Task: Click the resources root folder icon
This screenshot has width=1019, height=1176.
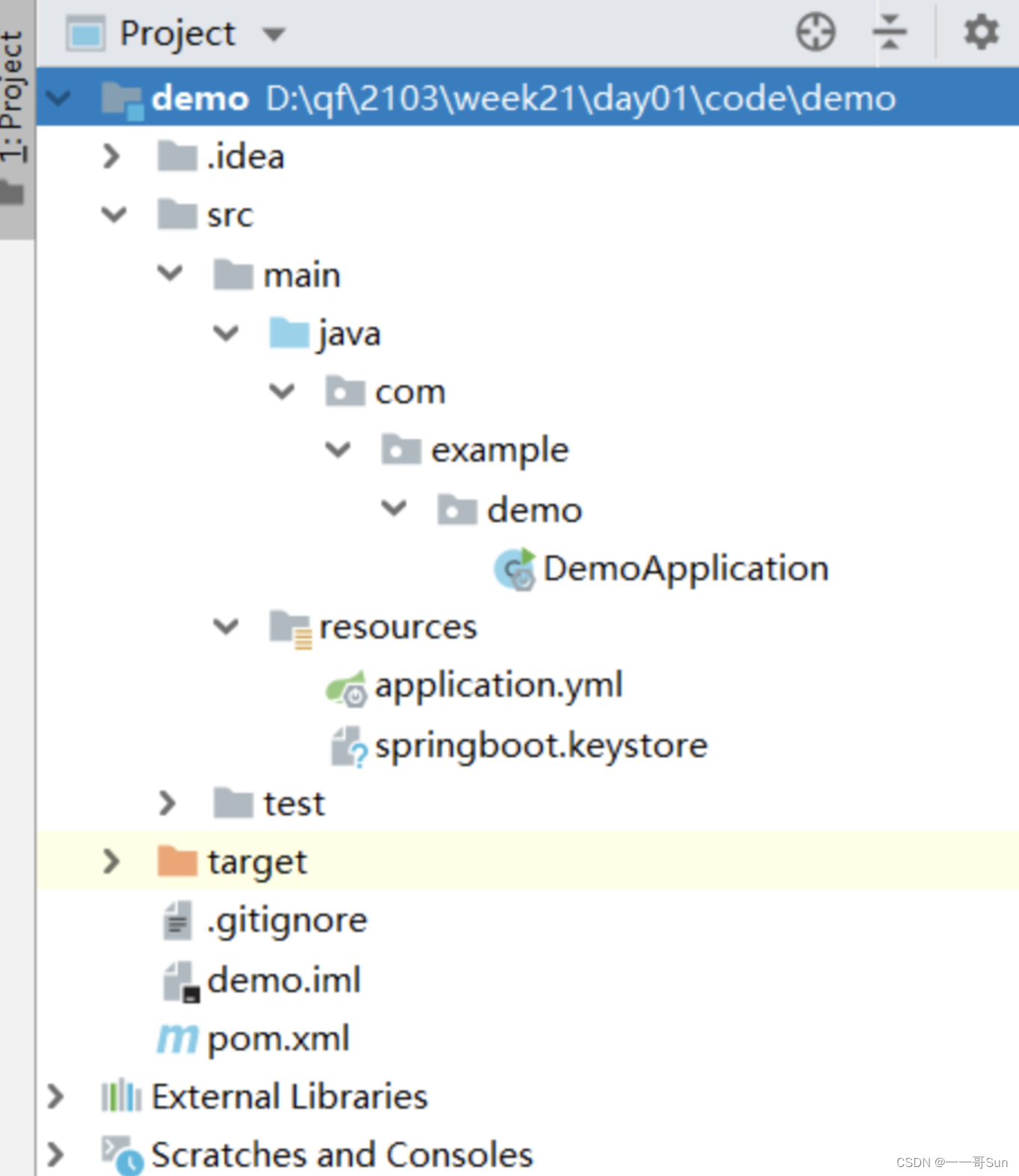Action: pyautogui.click(x=291, y=629)
